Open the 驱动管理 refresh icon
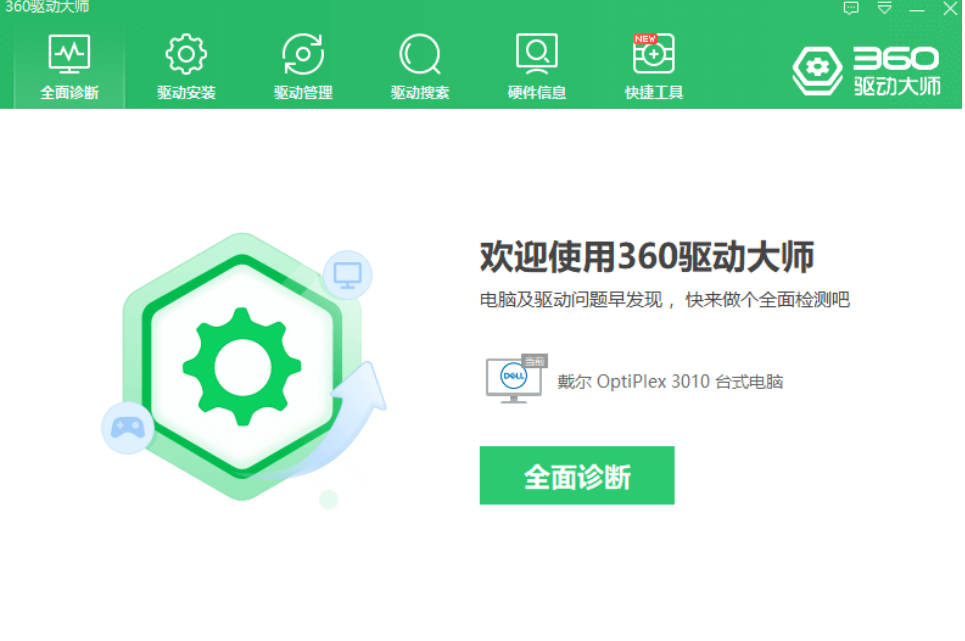 (301, 51)
